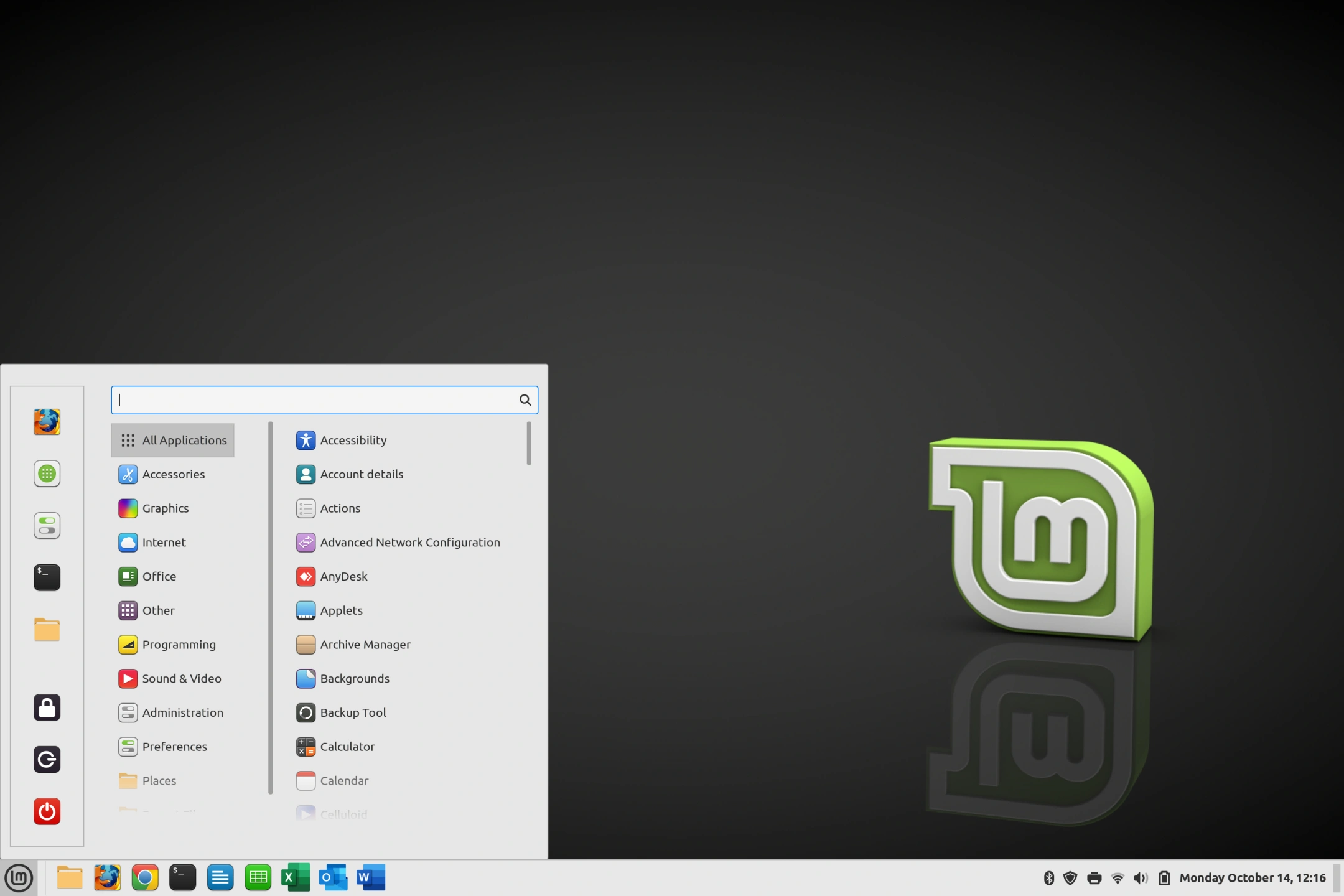This screenshot has height=896, width=1344.
Task: Launch Excel from the taskbar
Action: [296, 878]
